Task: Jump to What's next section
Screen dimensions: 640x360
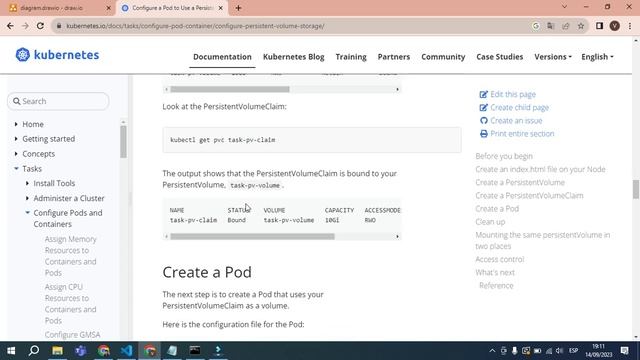Action: tap(495, 272)
